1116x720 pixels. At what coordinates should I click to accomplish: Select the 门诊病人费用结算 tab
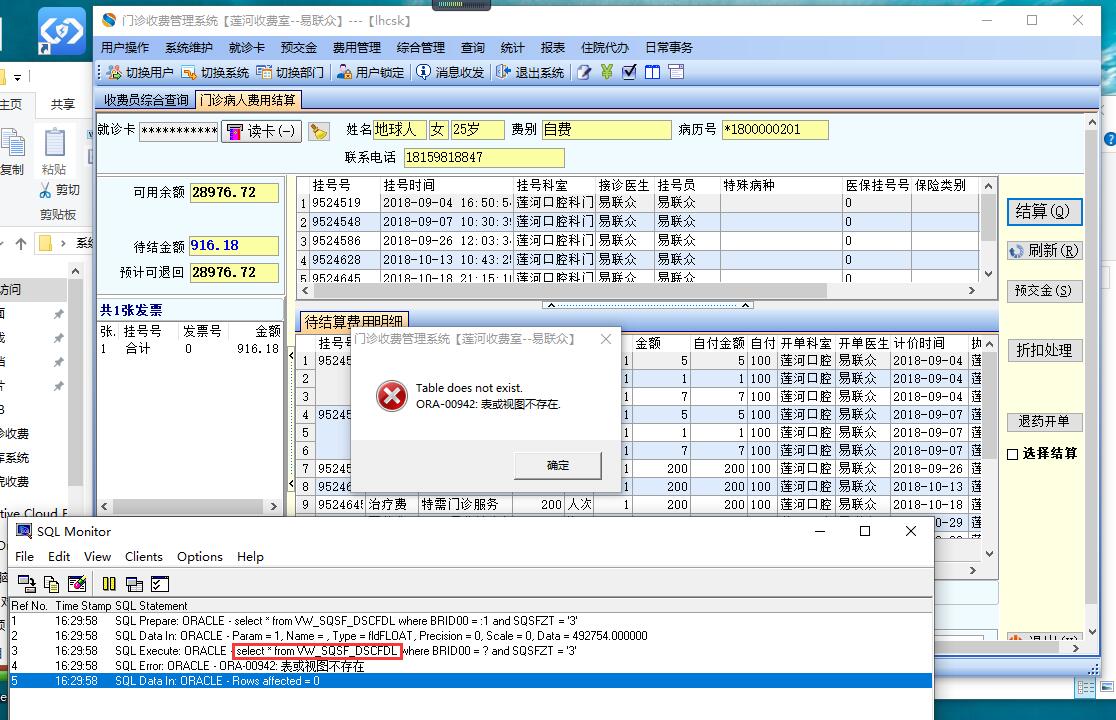coord(248,100)
